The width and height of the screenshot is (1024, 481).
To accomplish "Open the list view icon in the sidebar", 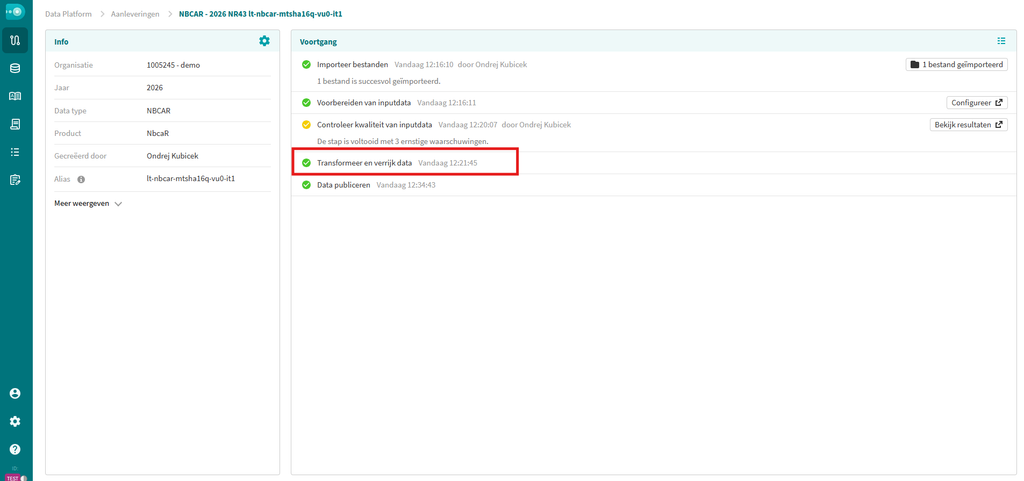I will click(x=15, y=151).
